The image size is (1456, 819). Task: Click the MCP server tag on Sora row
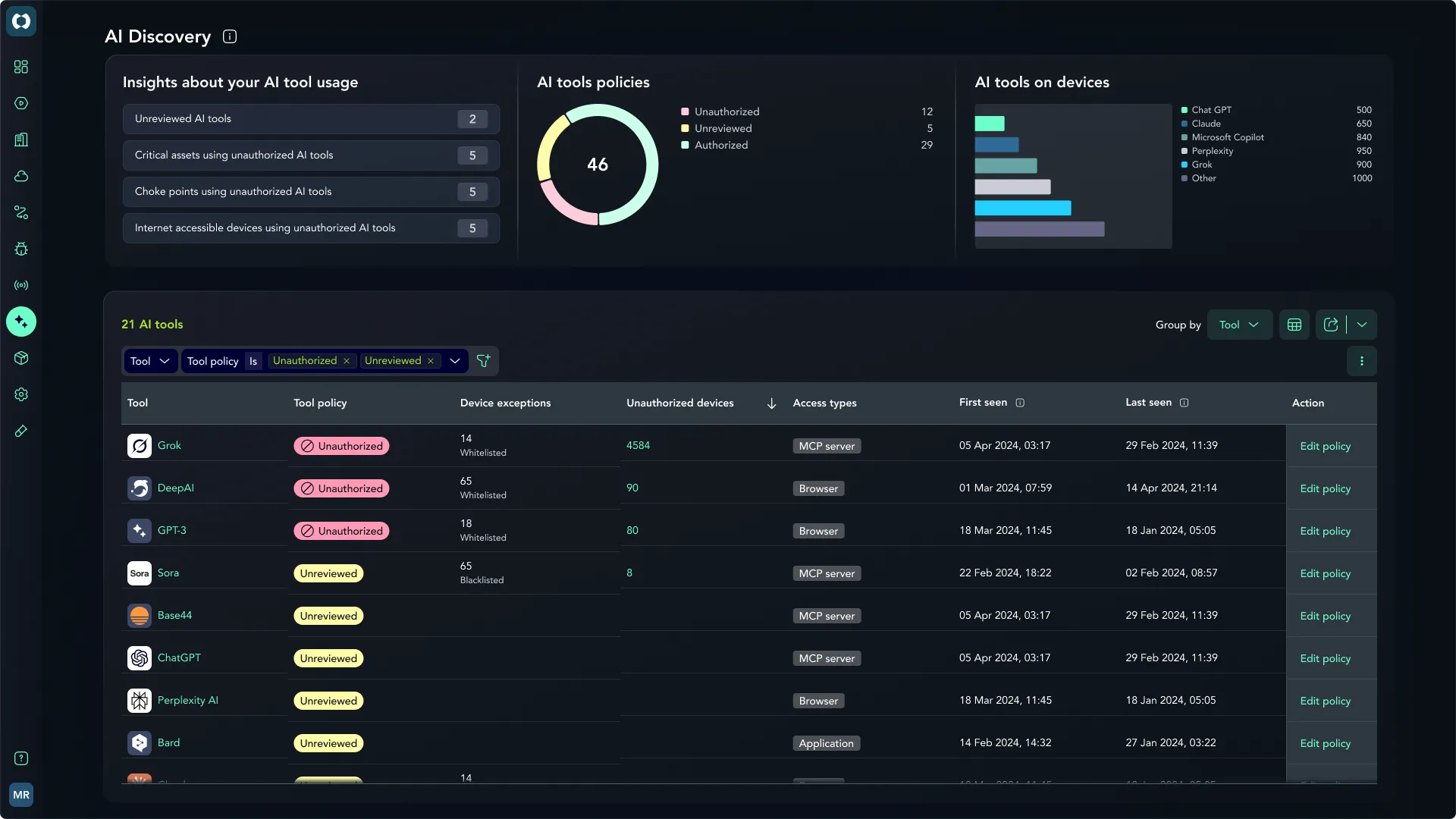click(x=827, y=573)
